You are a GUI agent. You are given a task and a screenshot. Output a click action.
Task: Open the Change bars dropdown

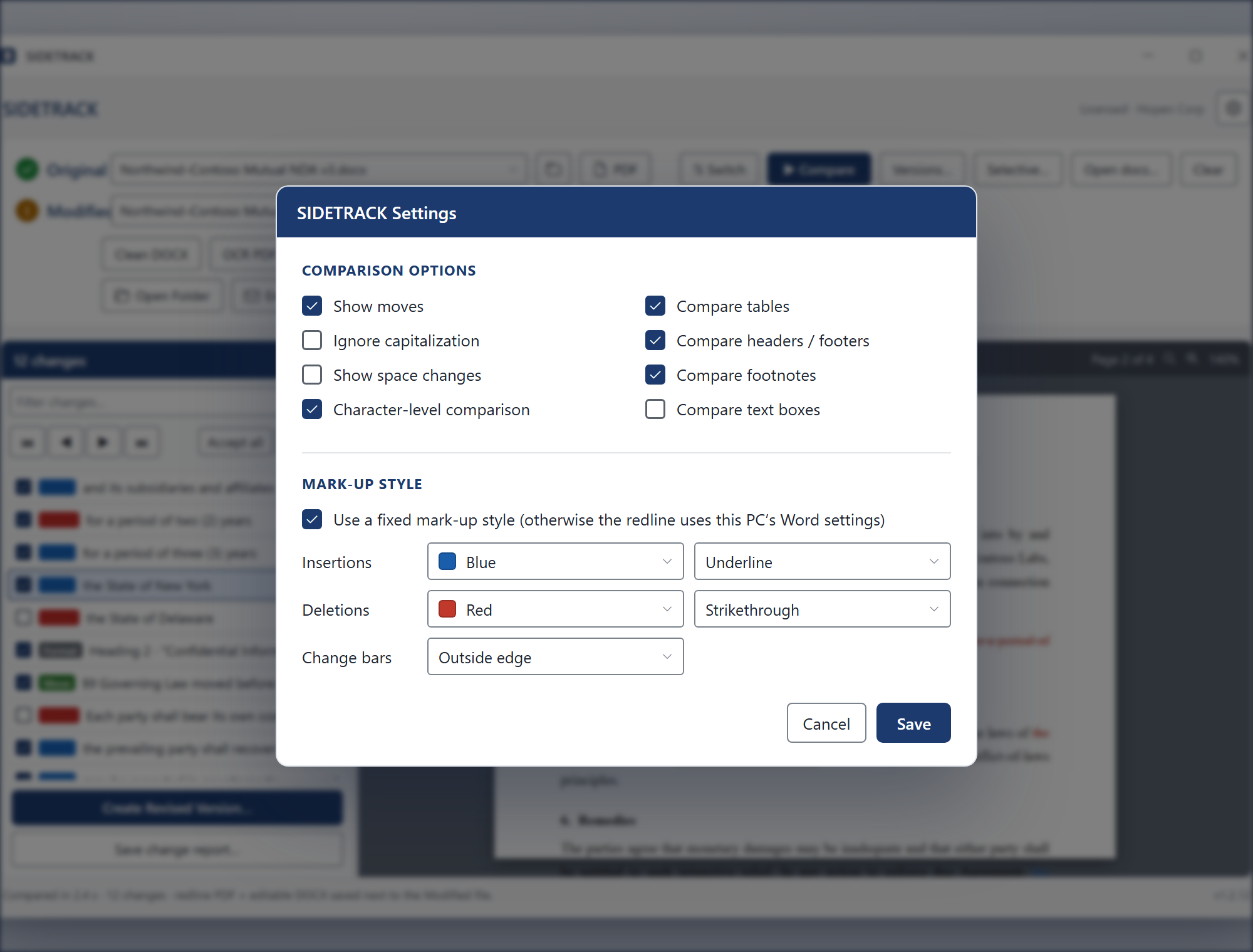[555, 657]
